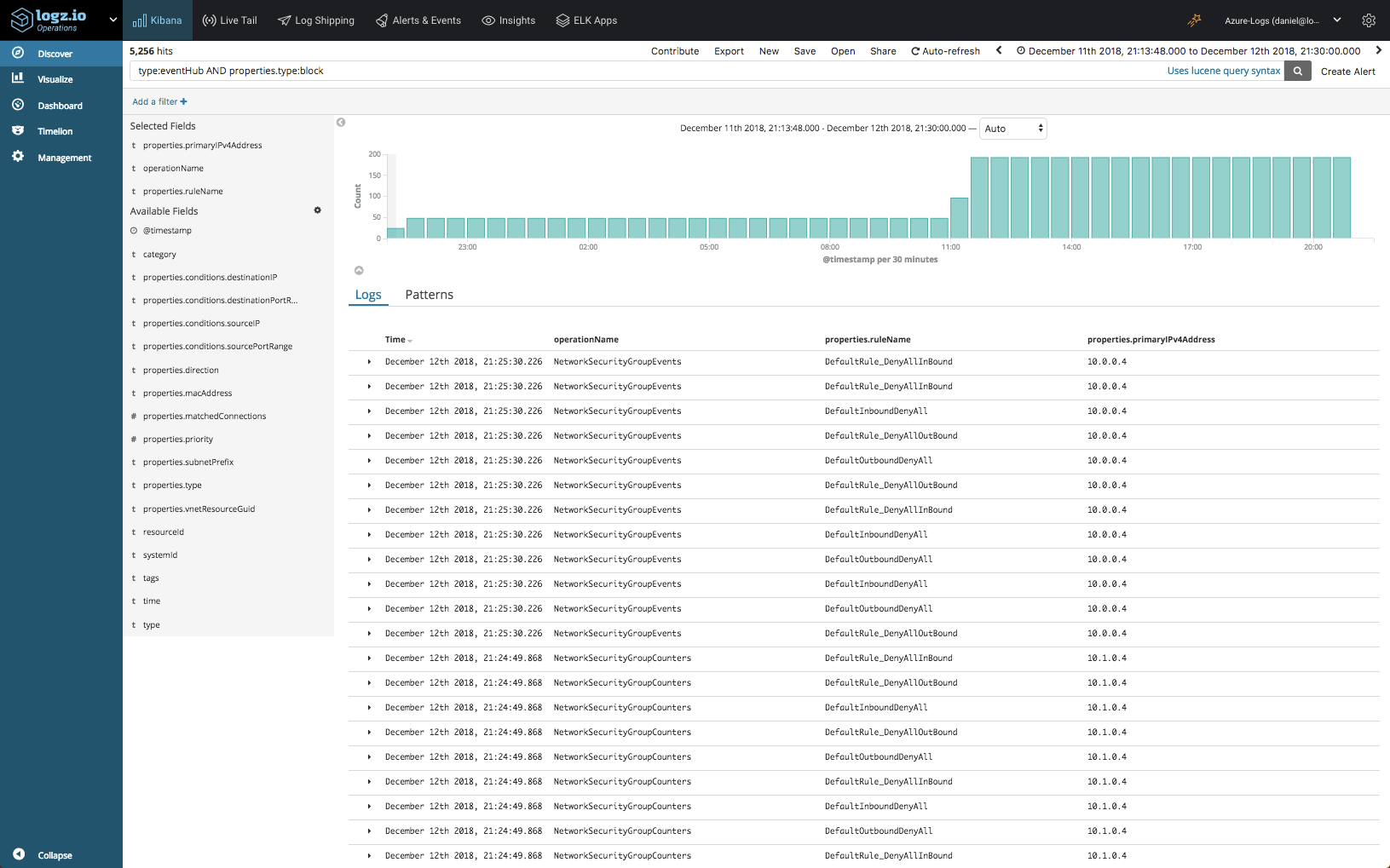Collapse the sidebar using the Collapse arrow
Viewport: 1390px width, 868px height.
[x=19, y=854]
